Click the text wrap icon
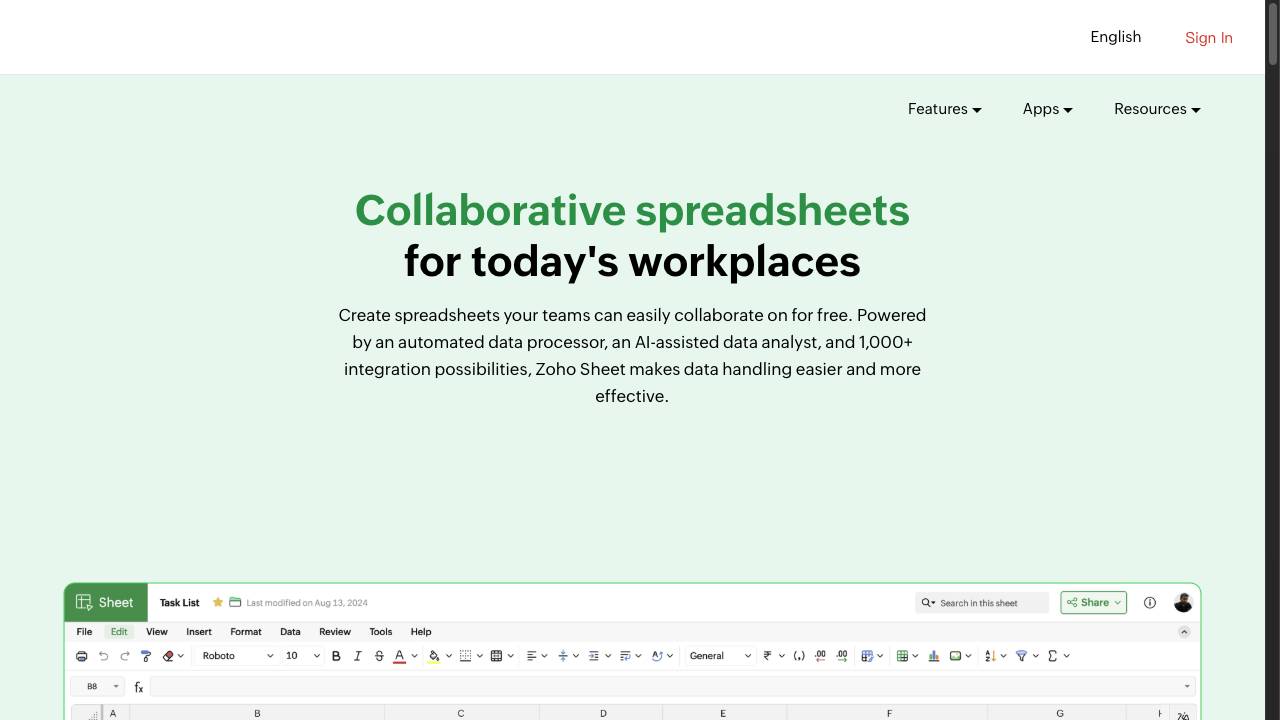 pyautogui.click(x=625, y=656)
